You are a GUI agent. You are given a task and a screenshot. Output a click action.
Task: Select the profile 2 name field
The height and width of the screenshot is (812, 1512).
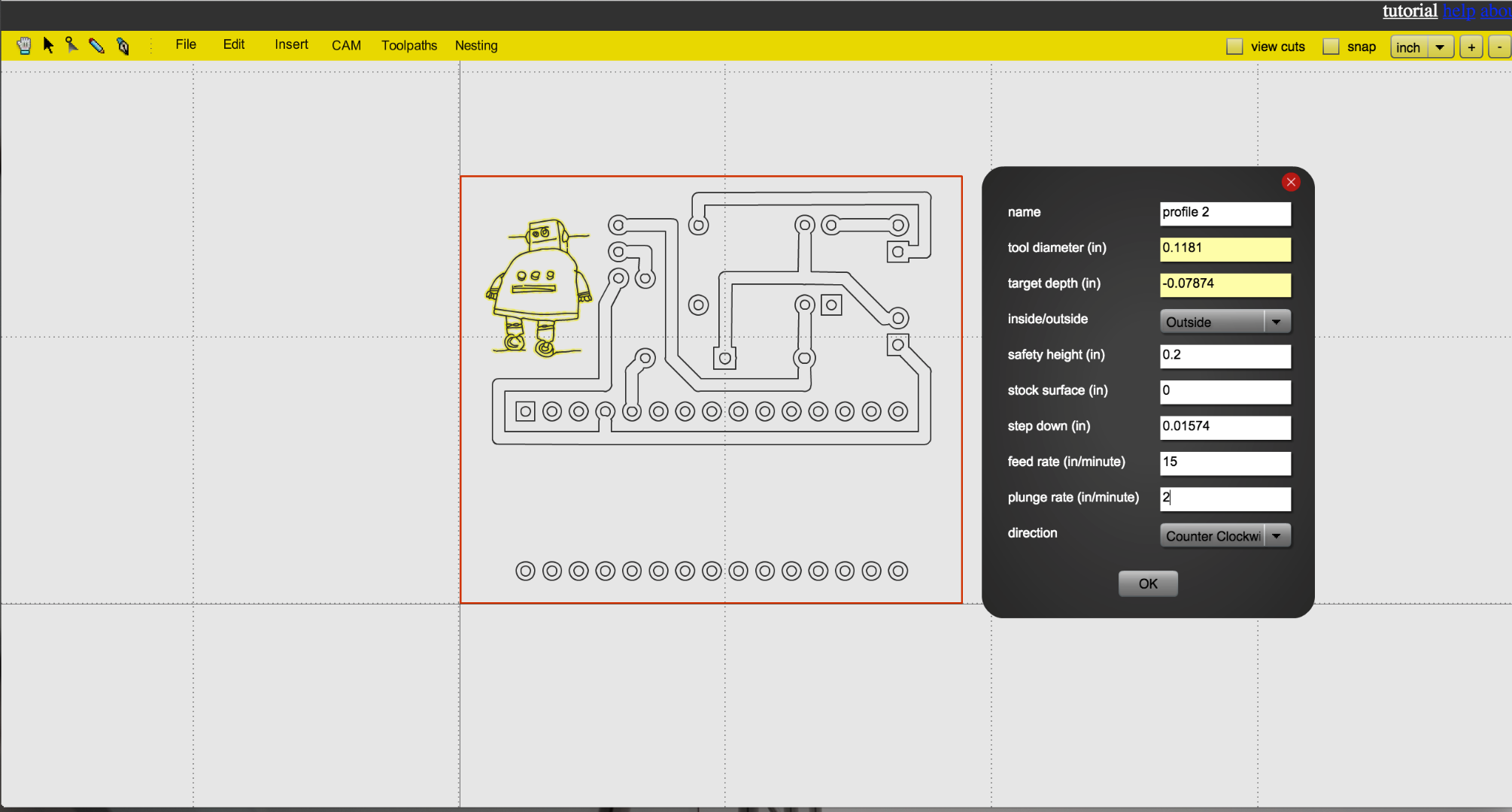[1225, 214]
